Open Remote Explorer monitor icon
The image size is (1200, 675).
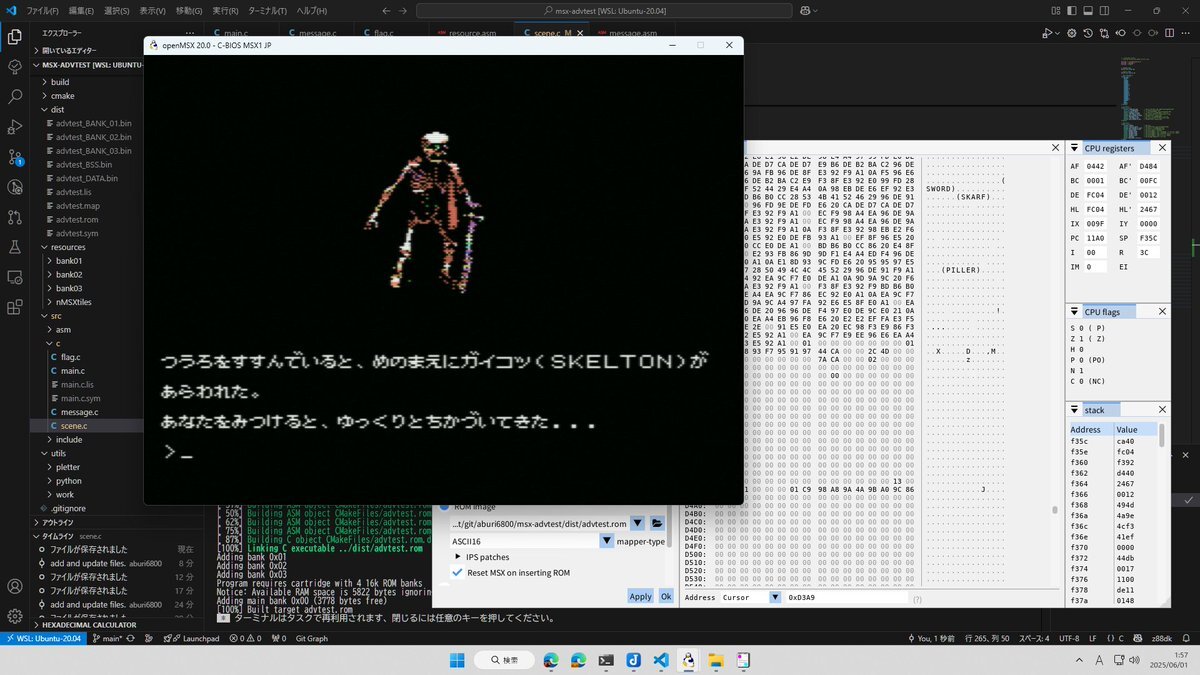click(15, 277)
